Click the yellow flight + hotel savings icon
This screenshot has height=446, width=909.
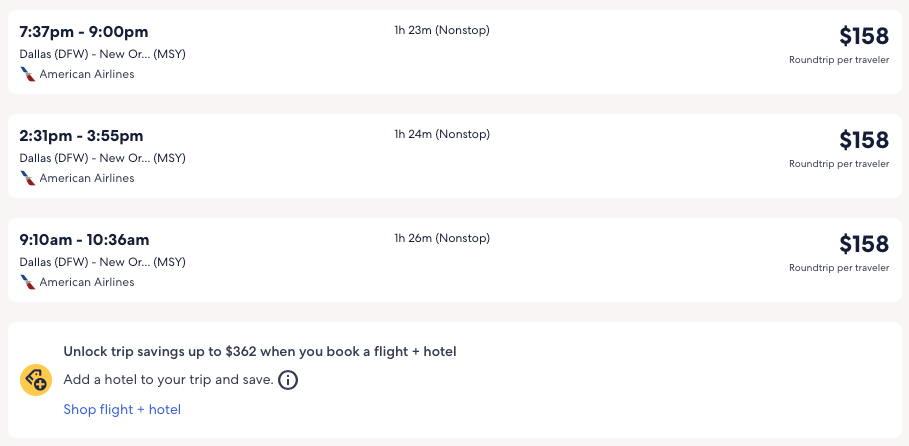(36, 380)
